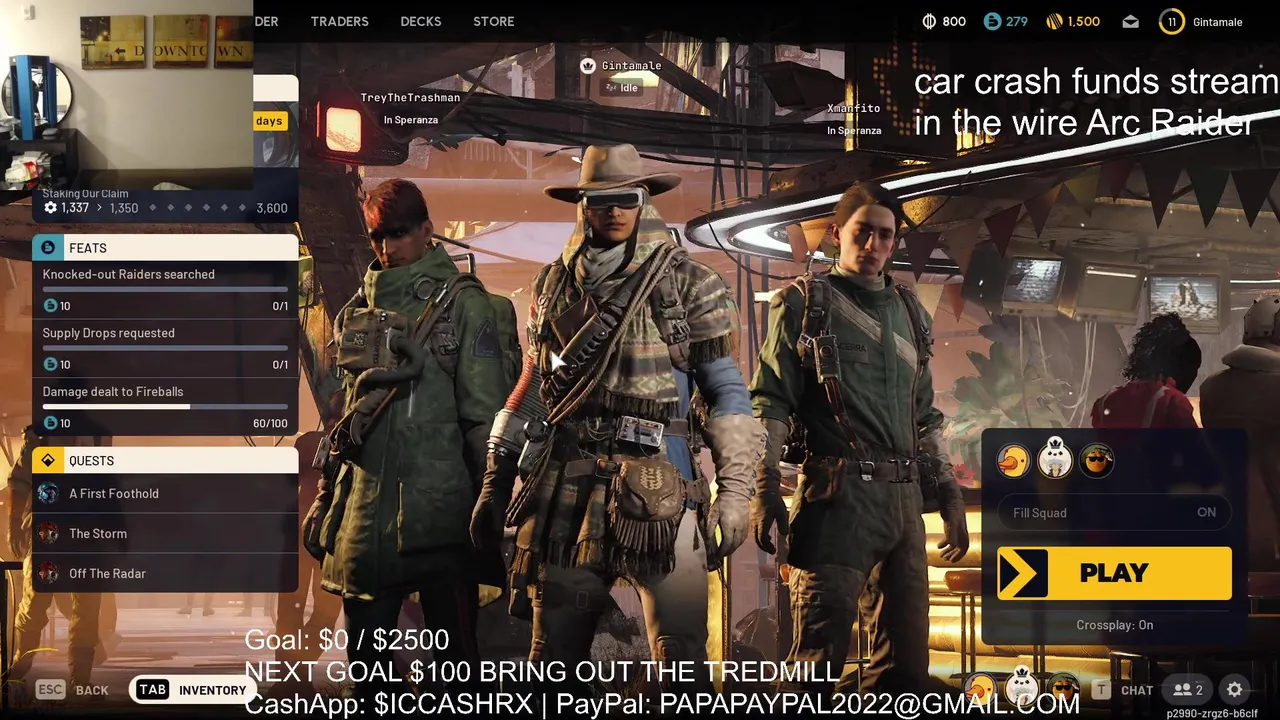Click the 1,500 raider token balance
1280x720 pixels.
pos(1083,21)
